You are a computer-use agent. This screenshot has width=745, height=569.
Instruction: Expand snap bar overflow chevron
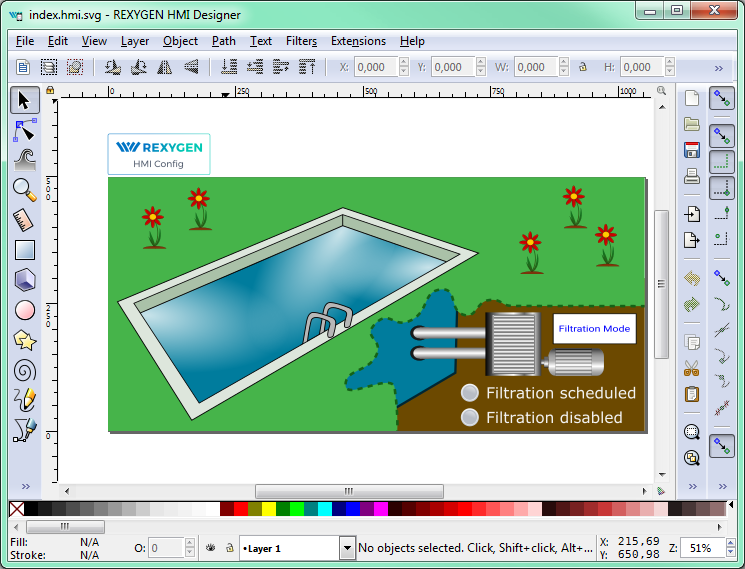723,486
